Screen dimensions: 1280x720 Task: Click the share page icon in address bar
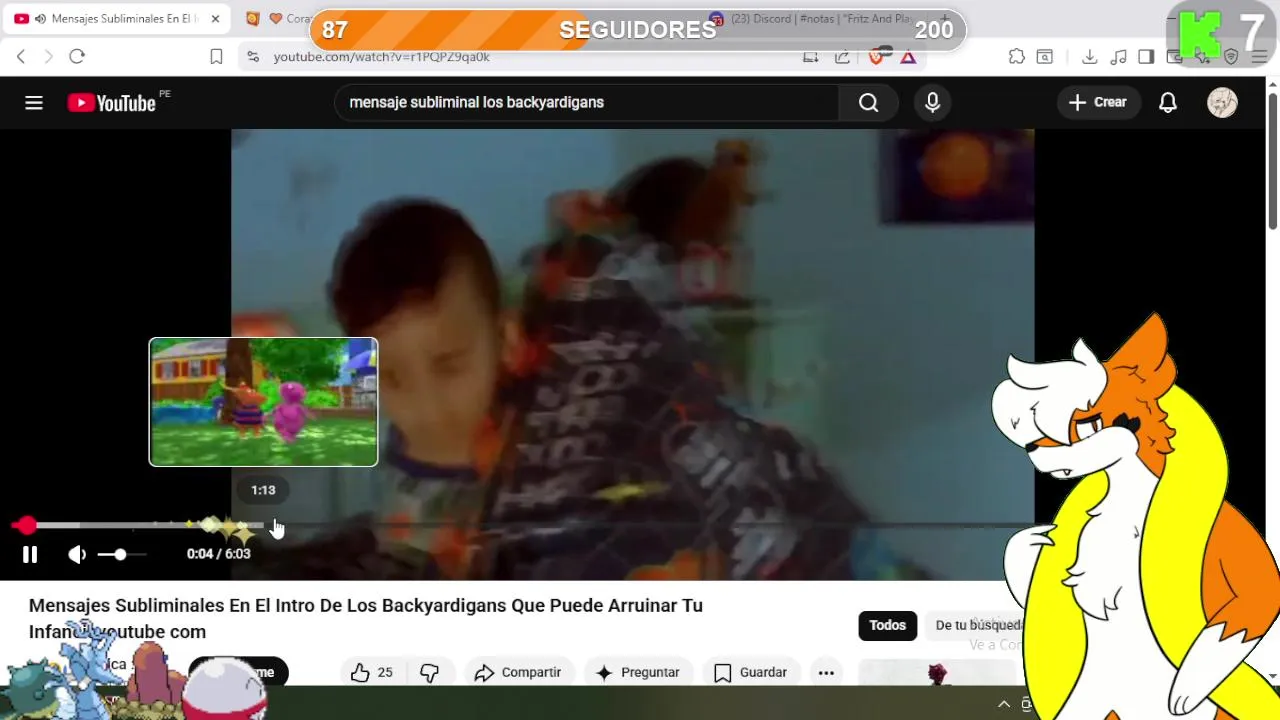[842, 57]
